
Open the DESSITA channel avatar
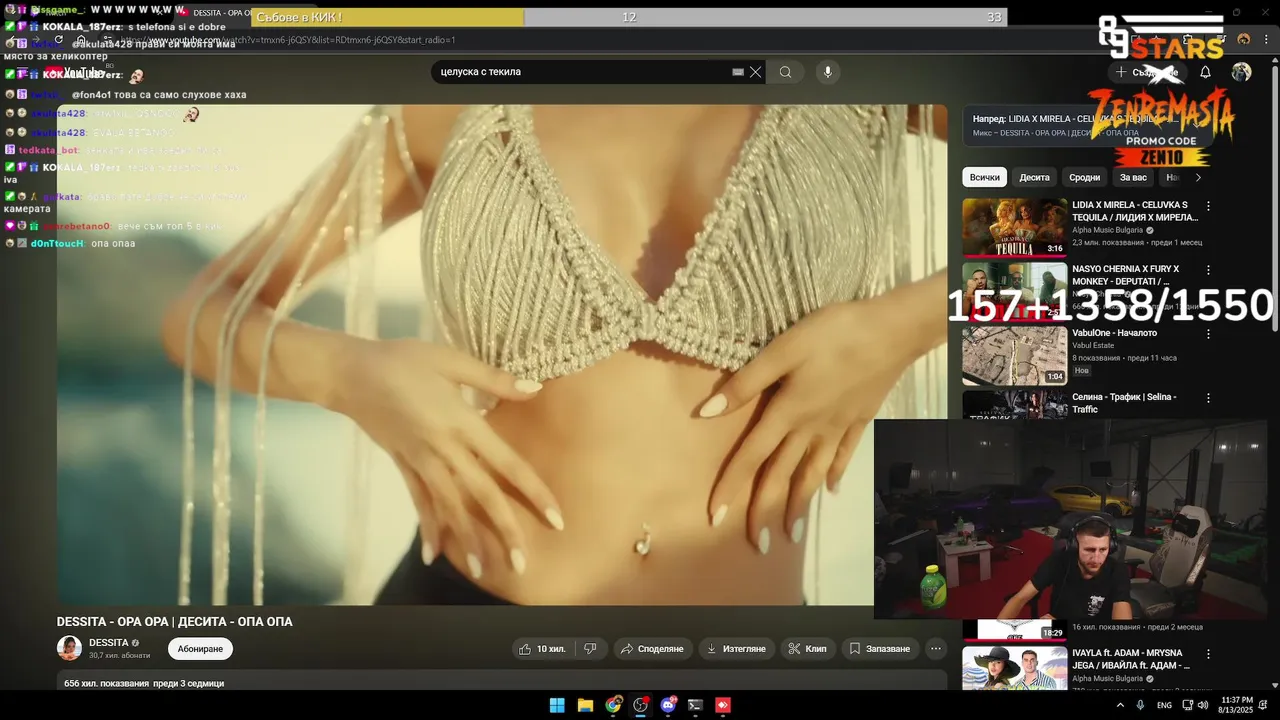pyautogui.click(x=69, y=648)
